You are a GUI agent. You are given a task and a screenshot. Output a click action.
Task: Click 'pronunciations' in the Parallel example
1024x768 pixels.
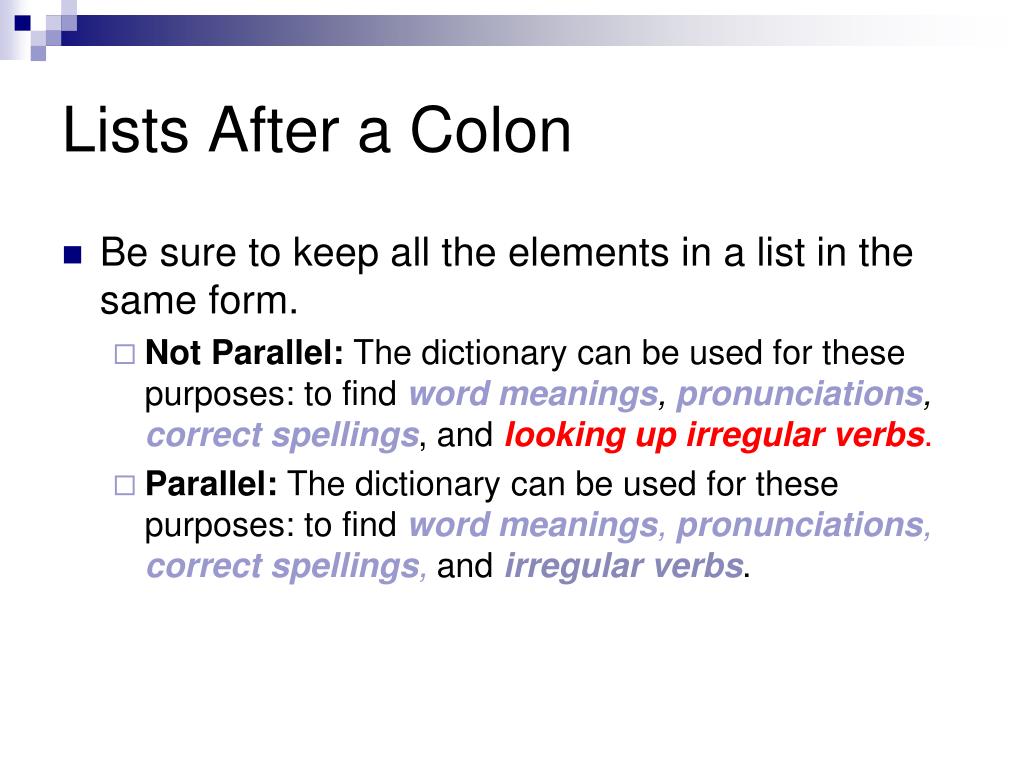point(800,524)
